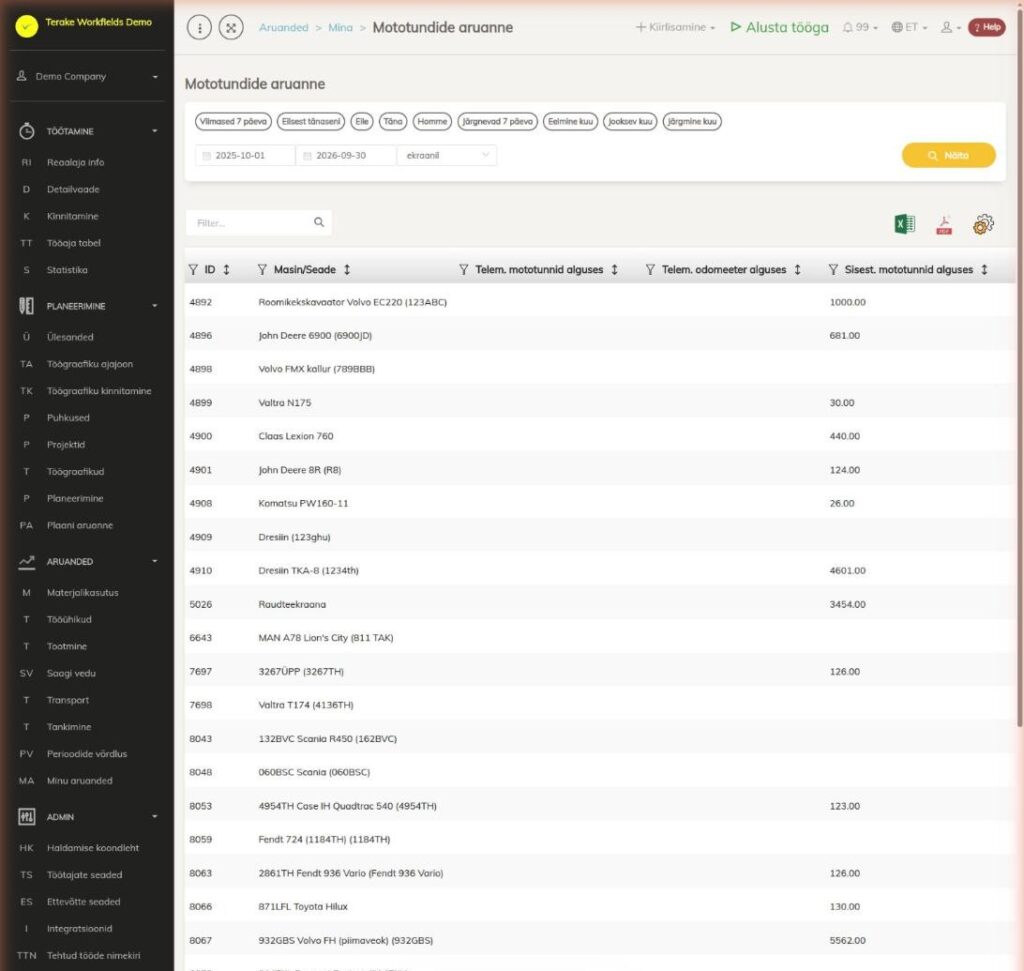Open notifications bell showing 99
1024x971 pixels.
click(x=859, y=27)
